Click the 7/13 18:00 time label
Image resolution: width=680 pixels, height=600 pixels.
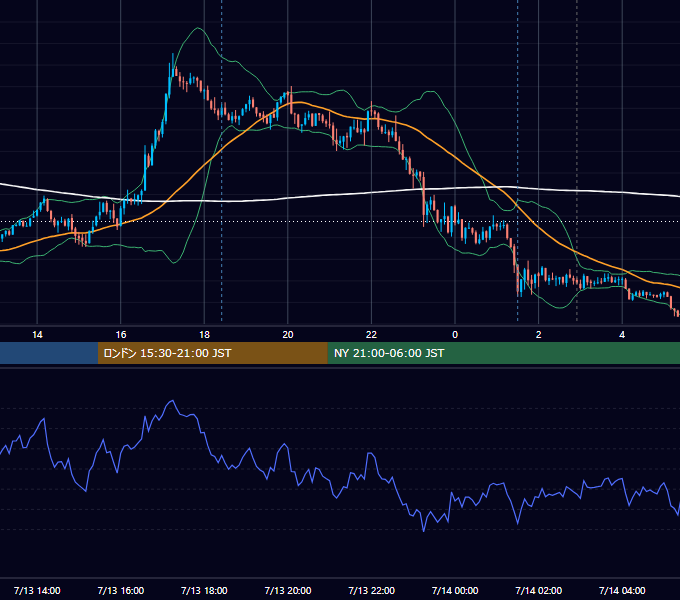pos(204,590)
